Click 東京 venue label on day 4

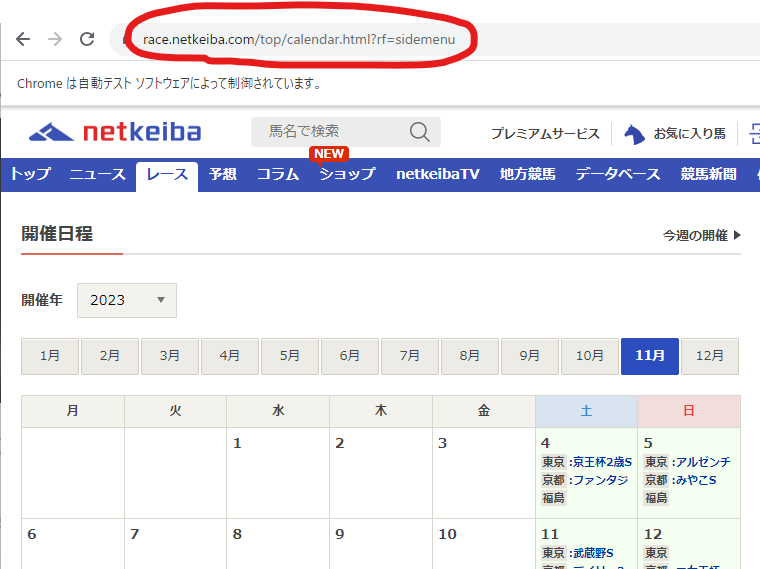coord(554,462)
